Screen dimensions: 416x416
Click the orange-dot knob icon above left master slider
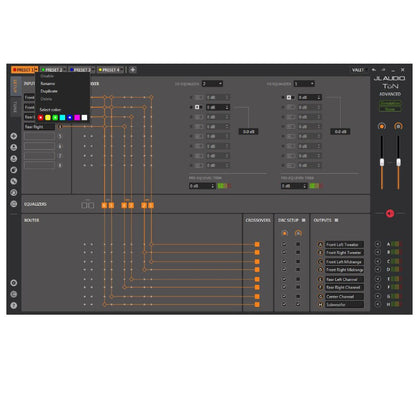(x=382, y=126)
